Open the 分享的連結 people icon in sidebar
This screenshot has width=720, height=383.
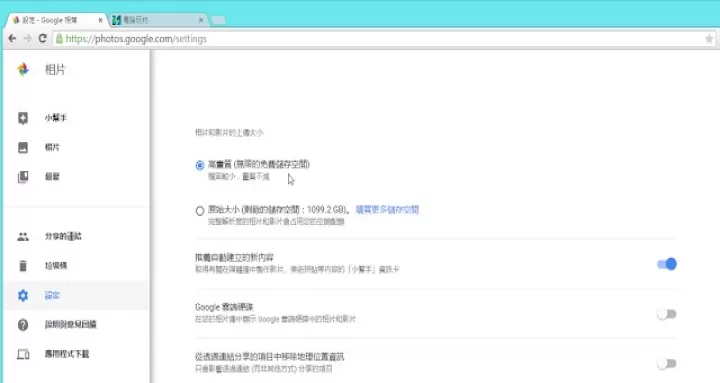click(x=23, y=237)
